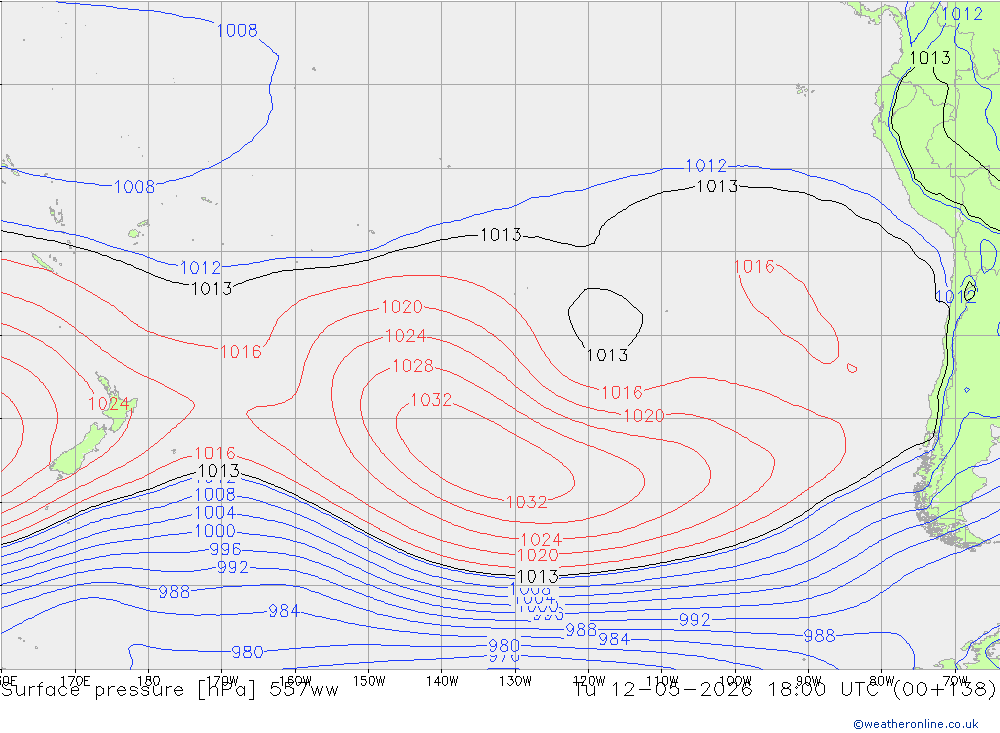Click the 150W longitude label
The width and height of the screenshot is (1000, 733).
[x=369, y=681]
